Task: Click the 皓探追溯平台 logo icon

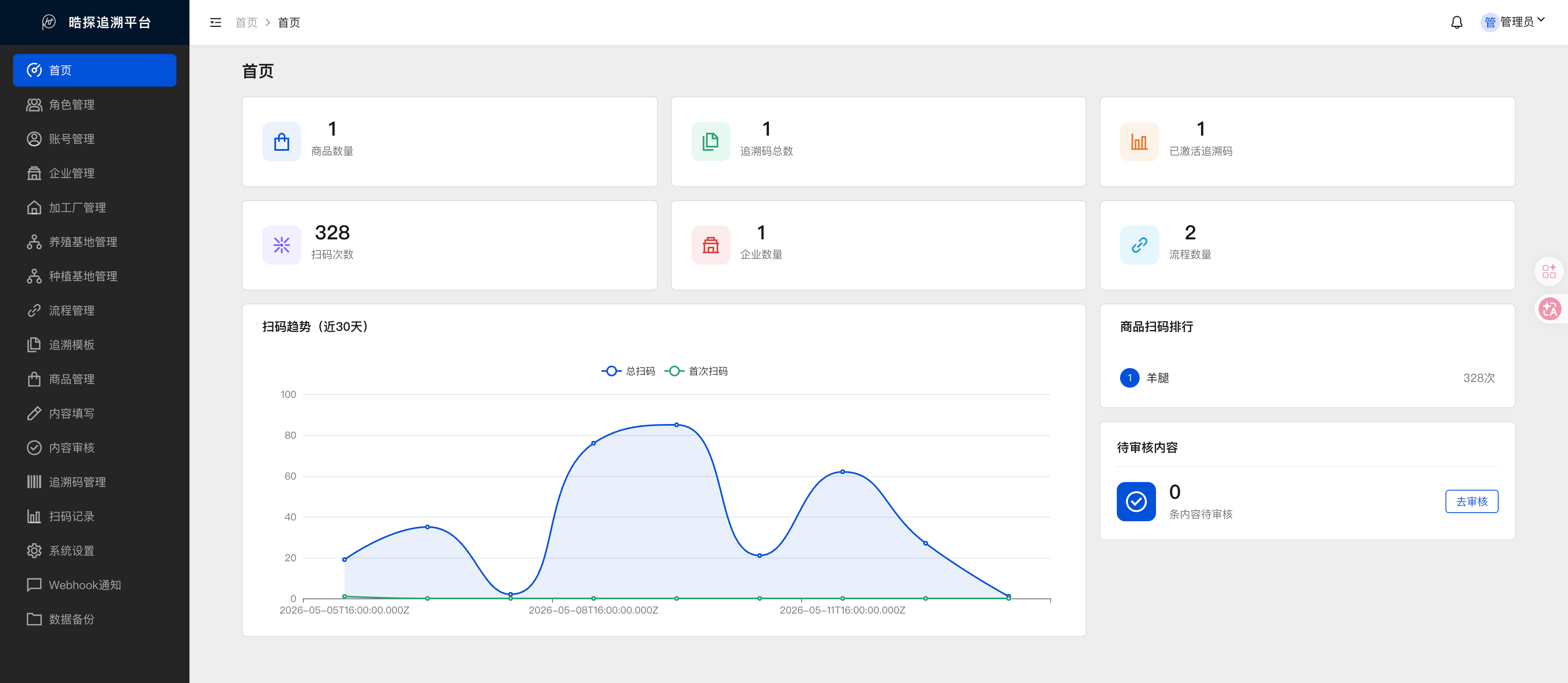Action: [49, 22]
